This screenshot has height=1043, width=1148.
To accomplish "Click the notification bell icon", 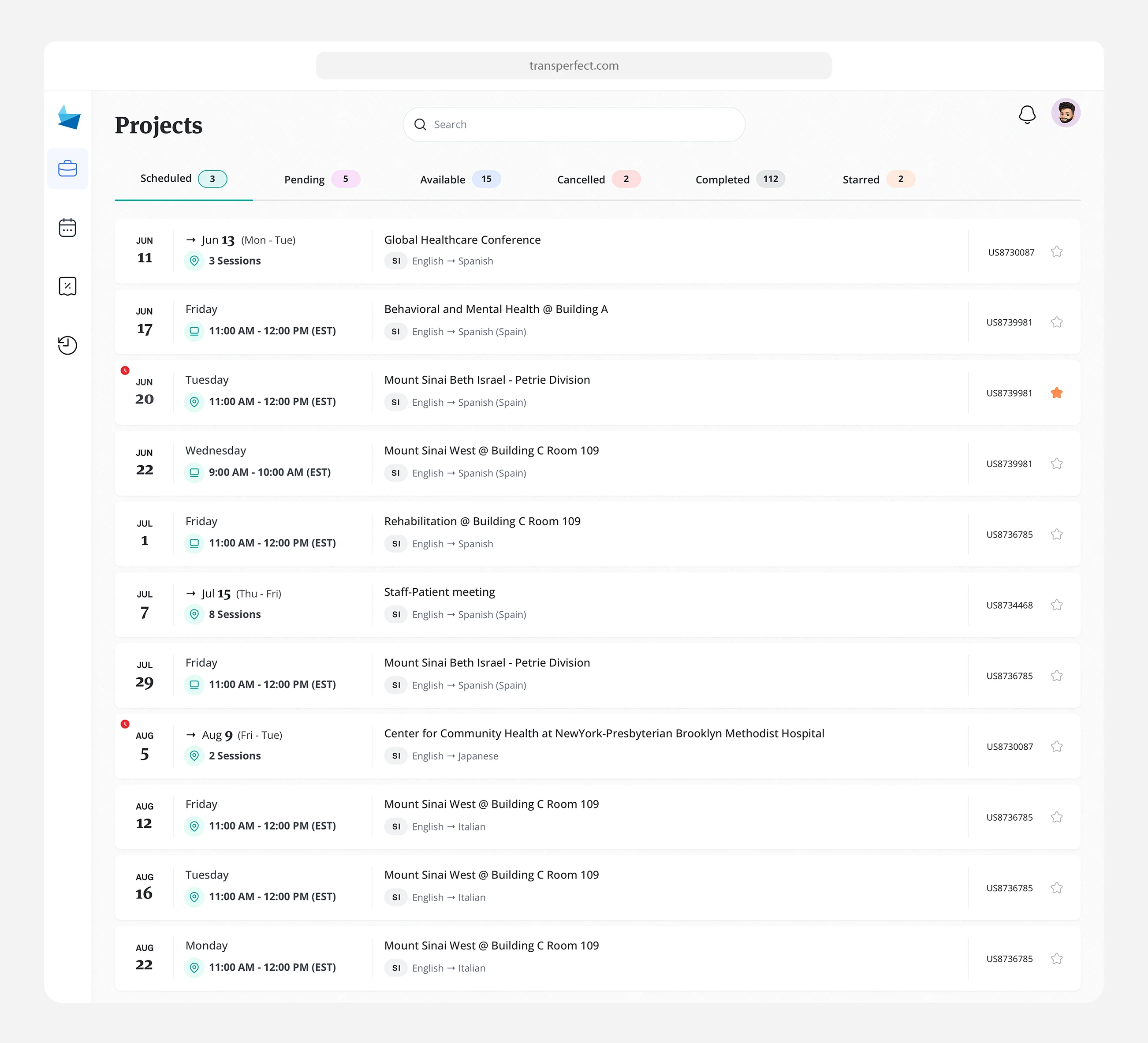I will click(1027, 115).
